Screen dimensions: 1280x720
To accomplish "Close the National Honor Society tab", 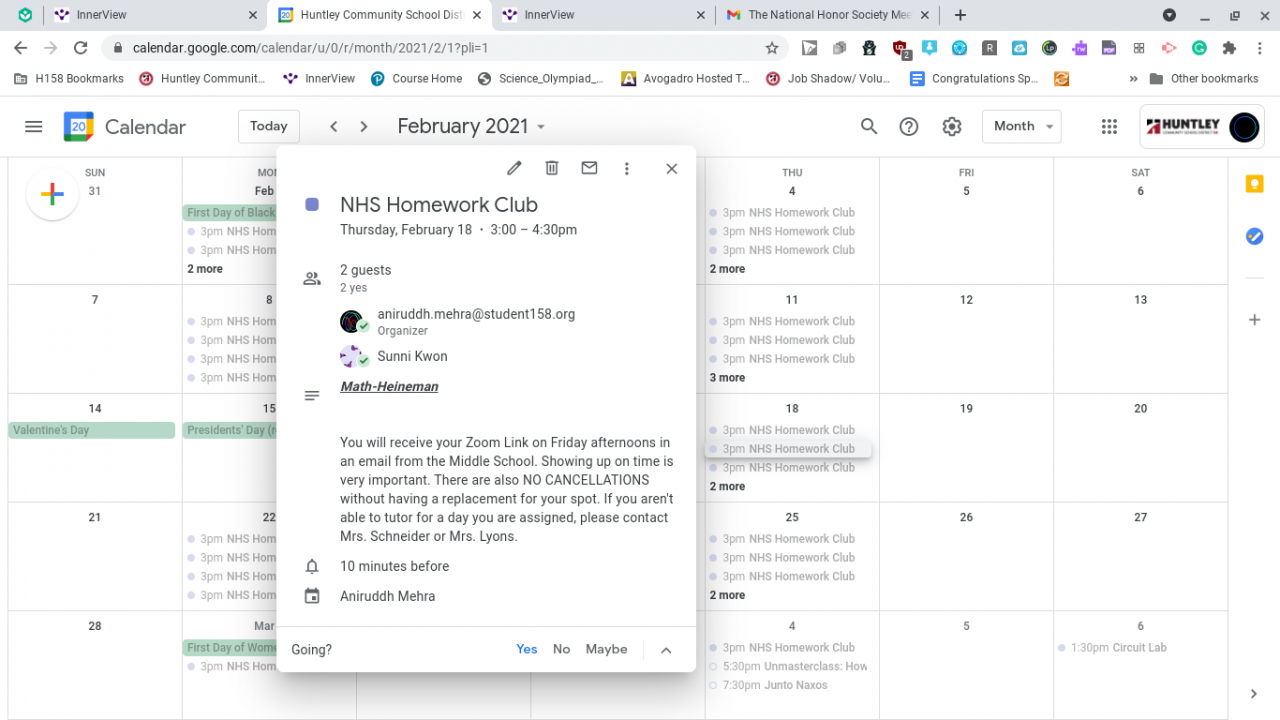I will (x=924, y=15).
